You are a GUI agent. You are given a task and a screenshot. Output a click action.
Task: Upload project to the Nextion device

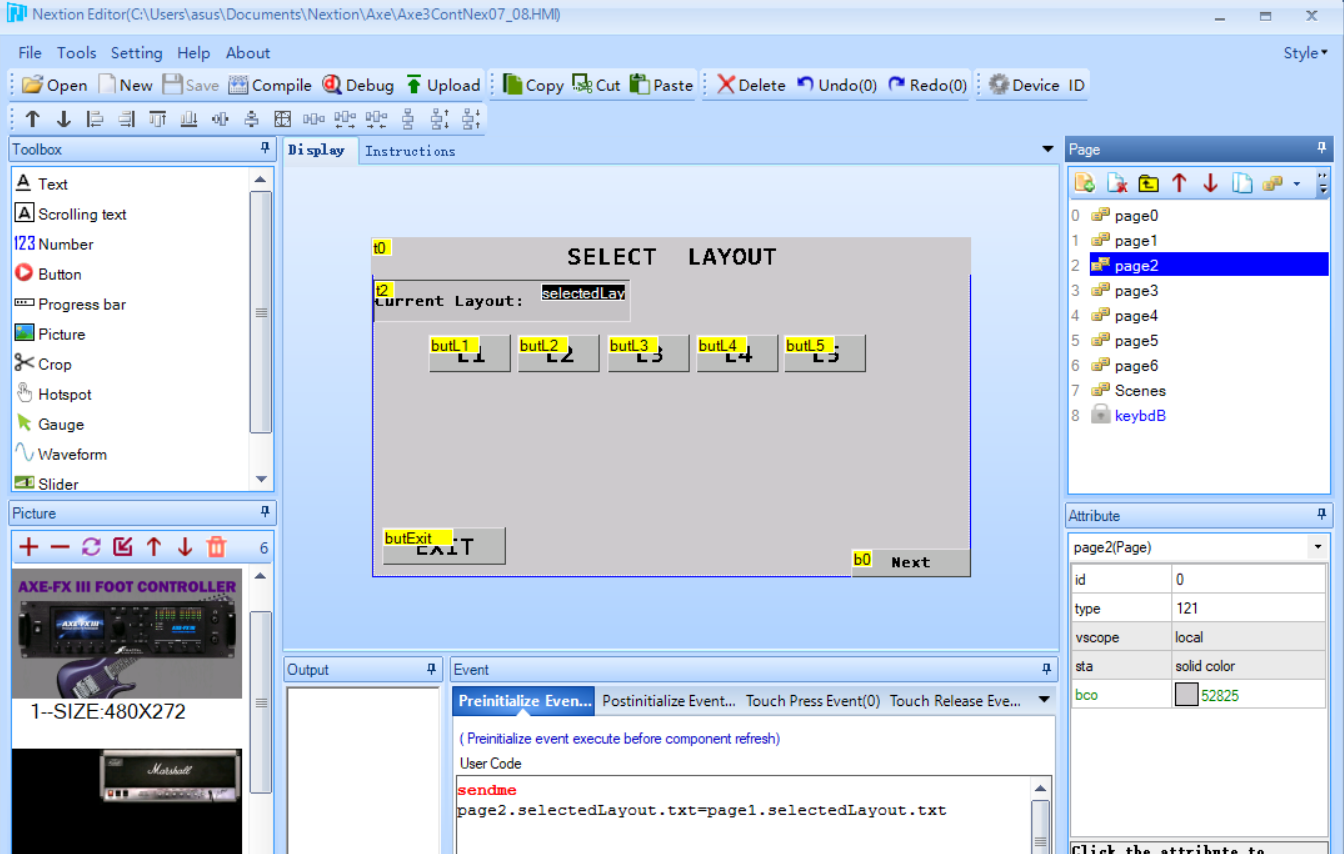(442, 85)
